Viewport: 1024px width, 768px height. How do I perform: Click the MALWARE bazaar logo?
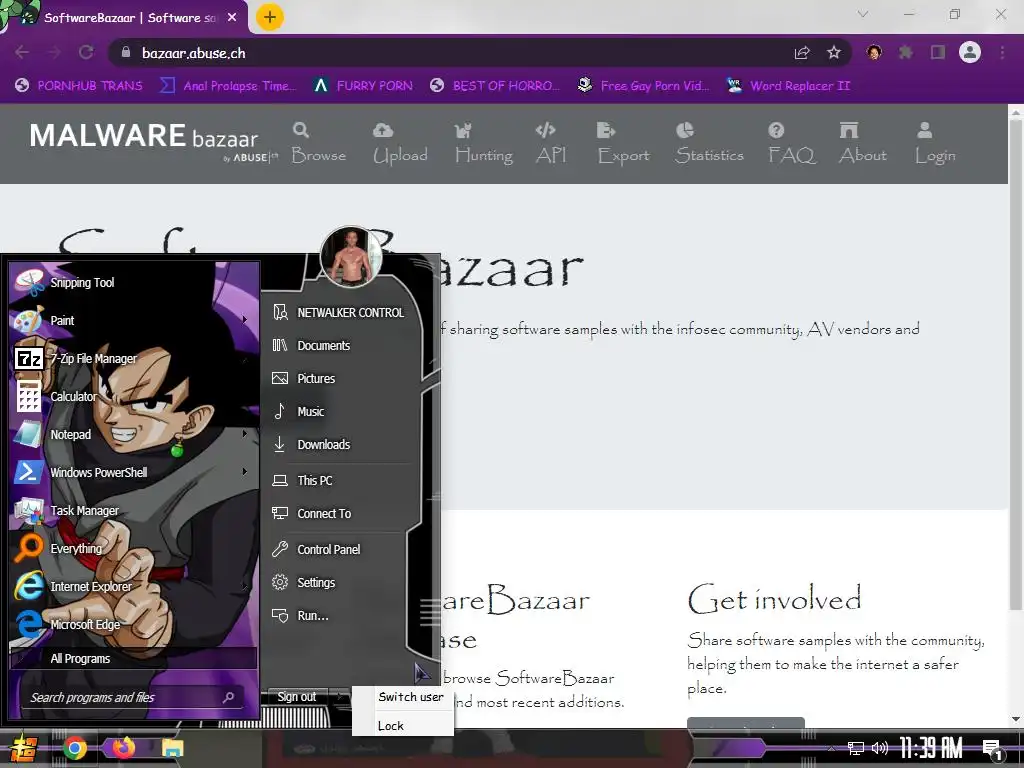(x=153, y=140)
